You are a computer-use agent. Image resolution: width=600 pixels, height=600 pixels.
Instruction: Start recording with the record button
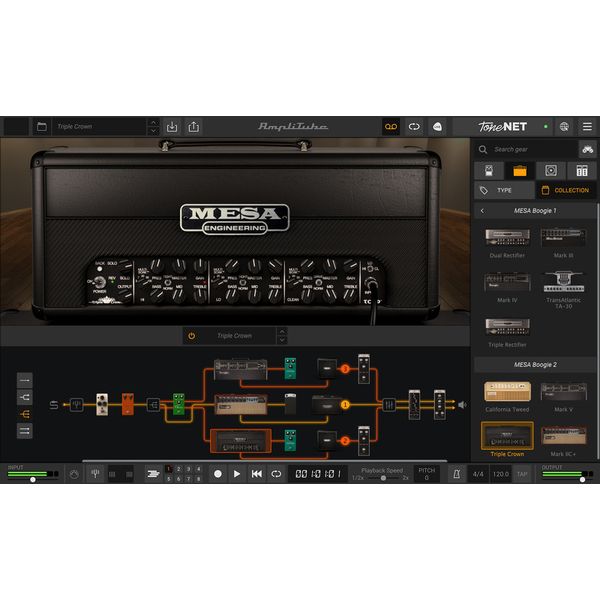[218, 474]
